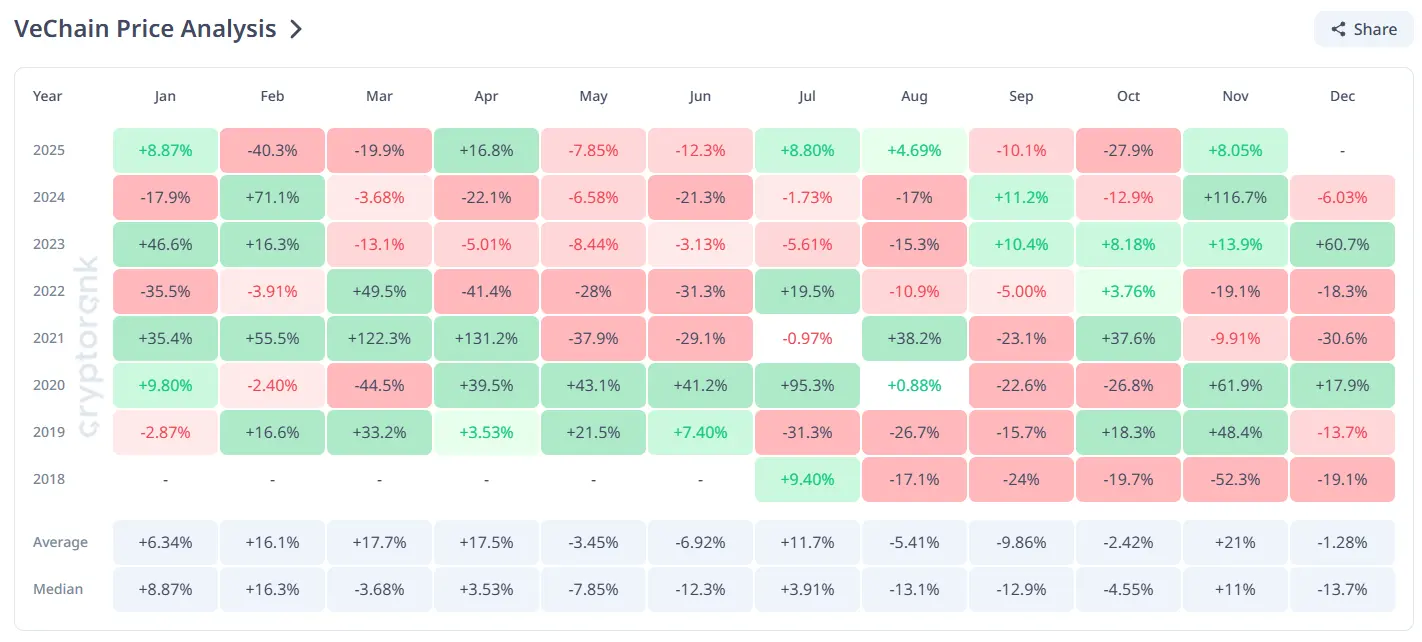Click the share icon beside Share
The width and height of the screenshot is (1422, 642).
pos(1339,29)
